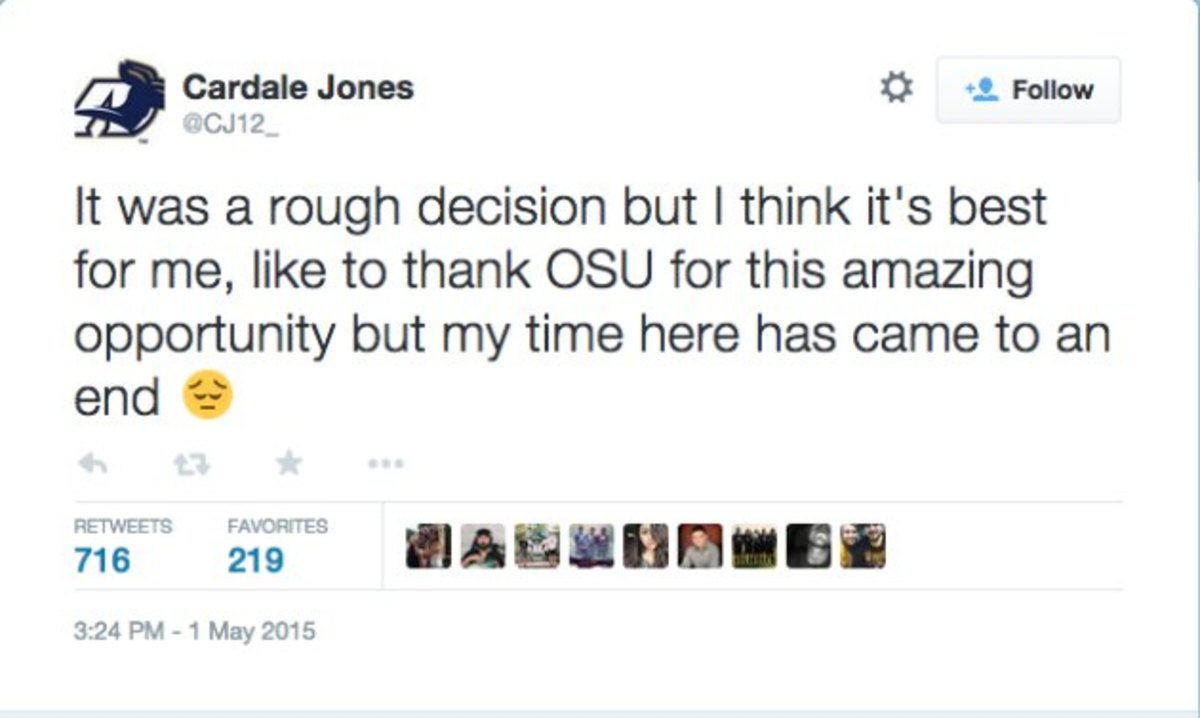Open tweet options from the gear control

895,88
